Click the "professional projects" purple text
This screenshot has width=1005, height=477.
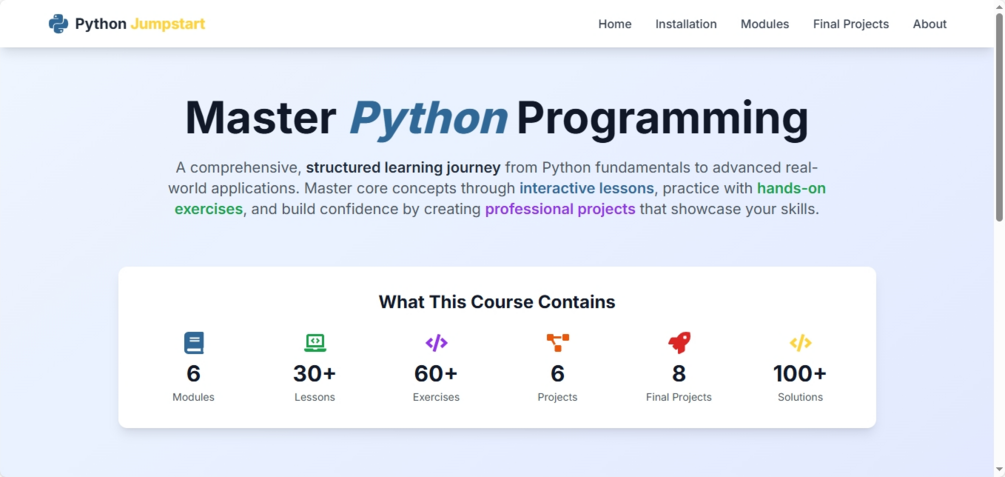pyautogui.click(x=560, y=209)
